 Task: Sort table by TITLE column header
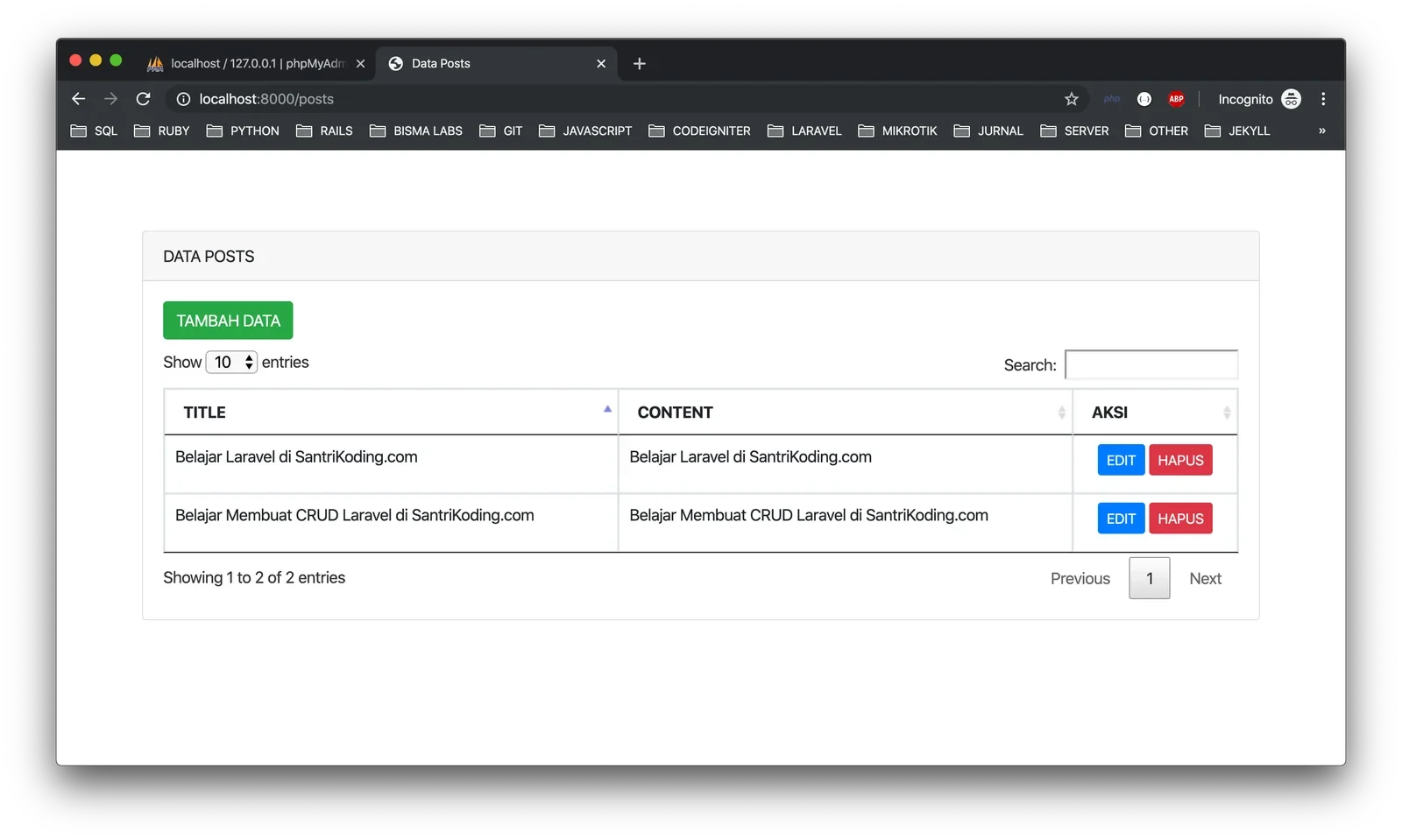(x=391, y=412)
